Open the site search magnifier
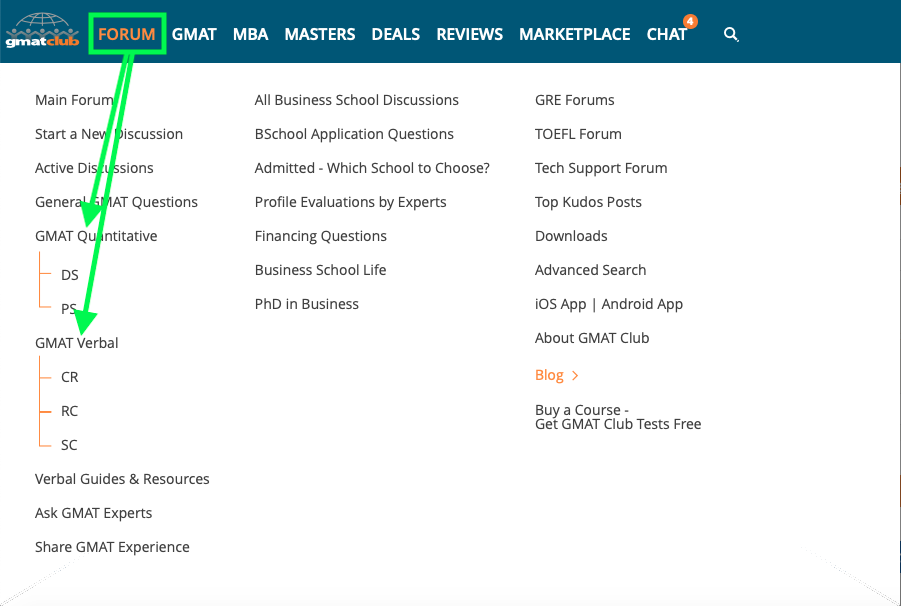 point(731,34)
